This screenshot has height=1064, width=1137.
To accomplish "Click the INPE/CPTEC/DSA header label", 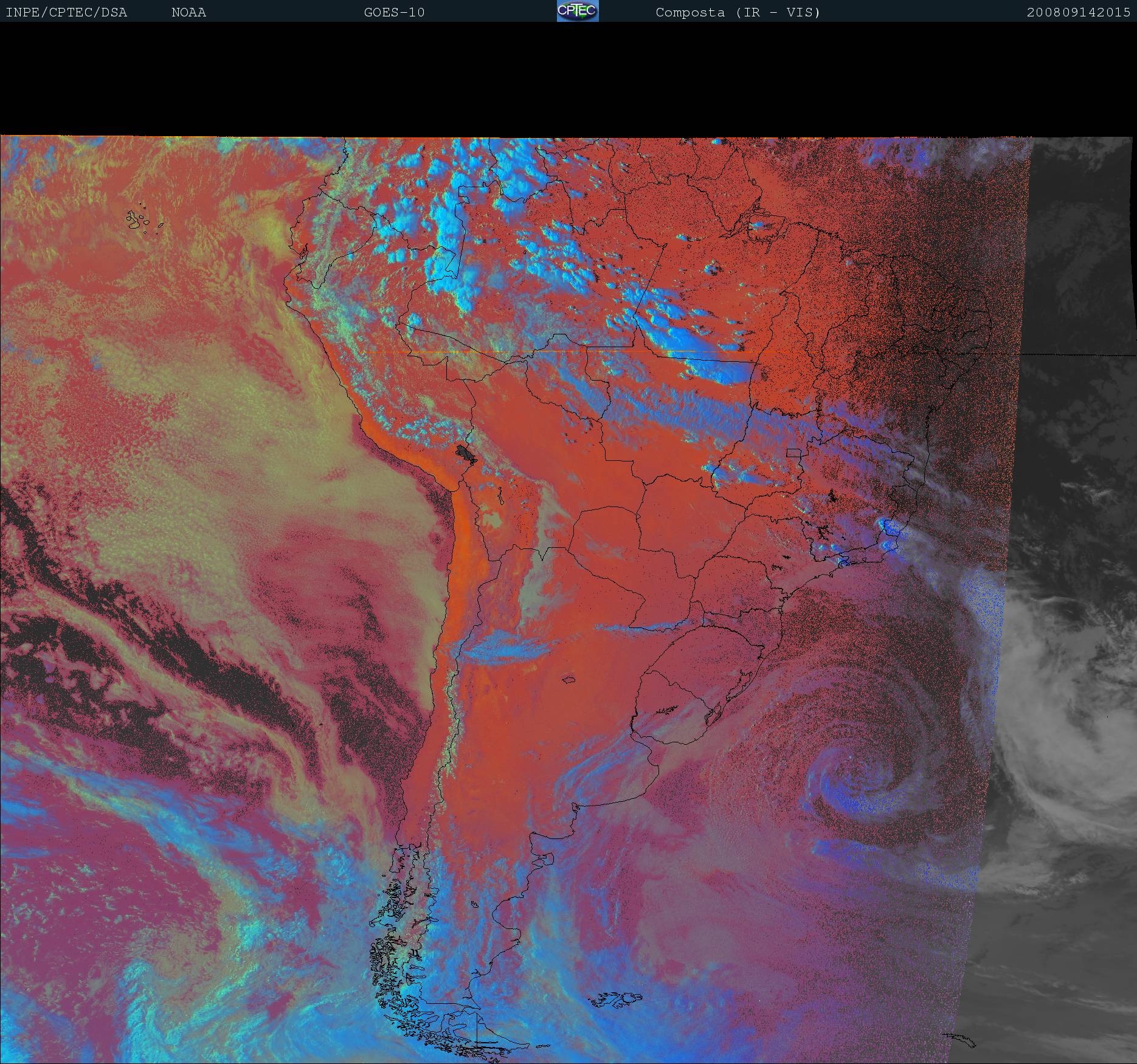I will point(66,13).
